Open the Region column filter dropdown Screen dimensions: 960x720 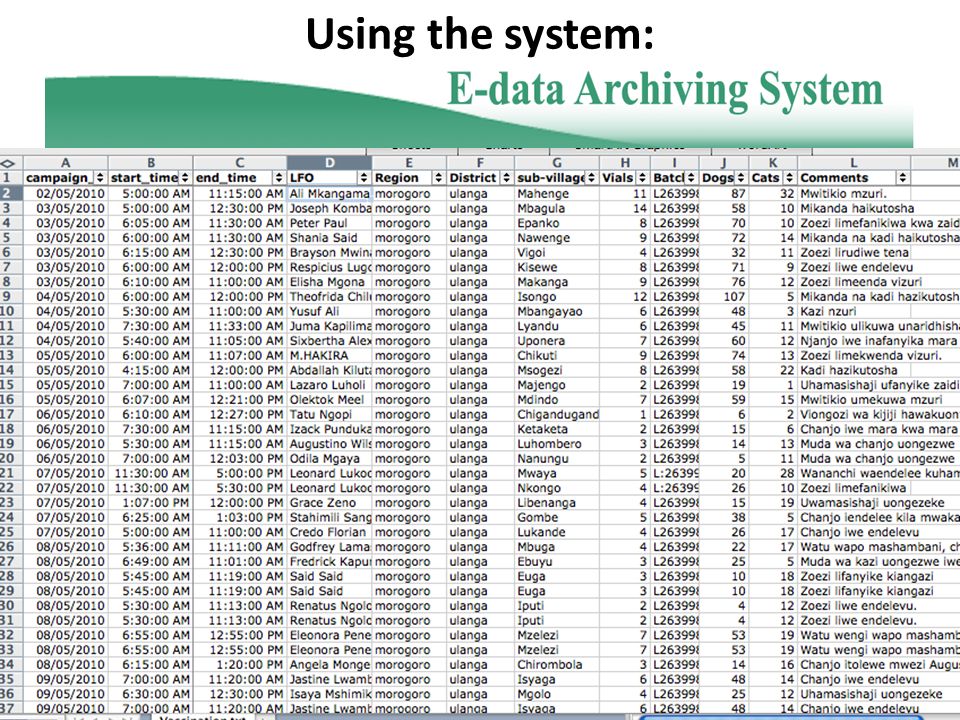click(438, 178)
